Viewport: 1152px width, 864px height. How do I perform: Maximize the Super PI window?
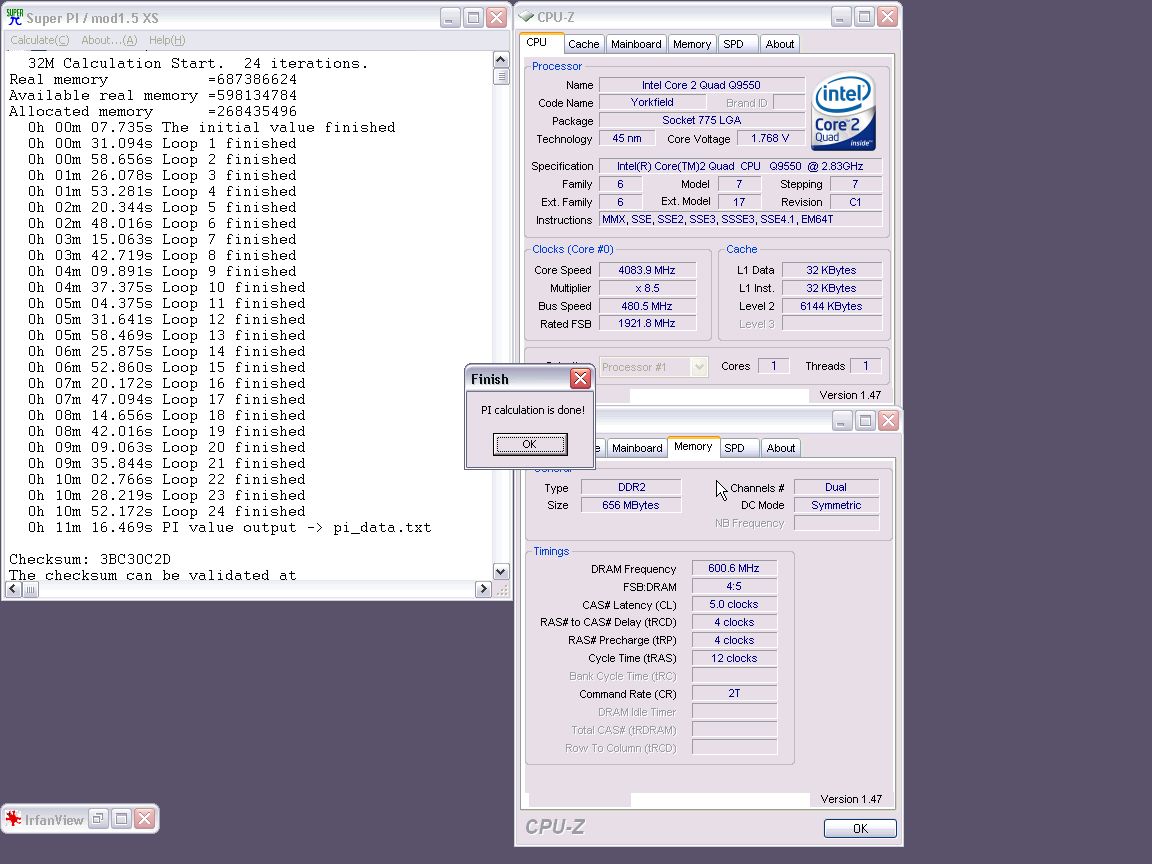[x=474, y=18]
